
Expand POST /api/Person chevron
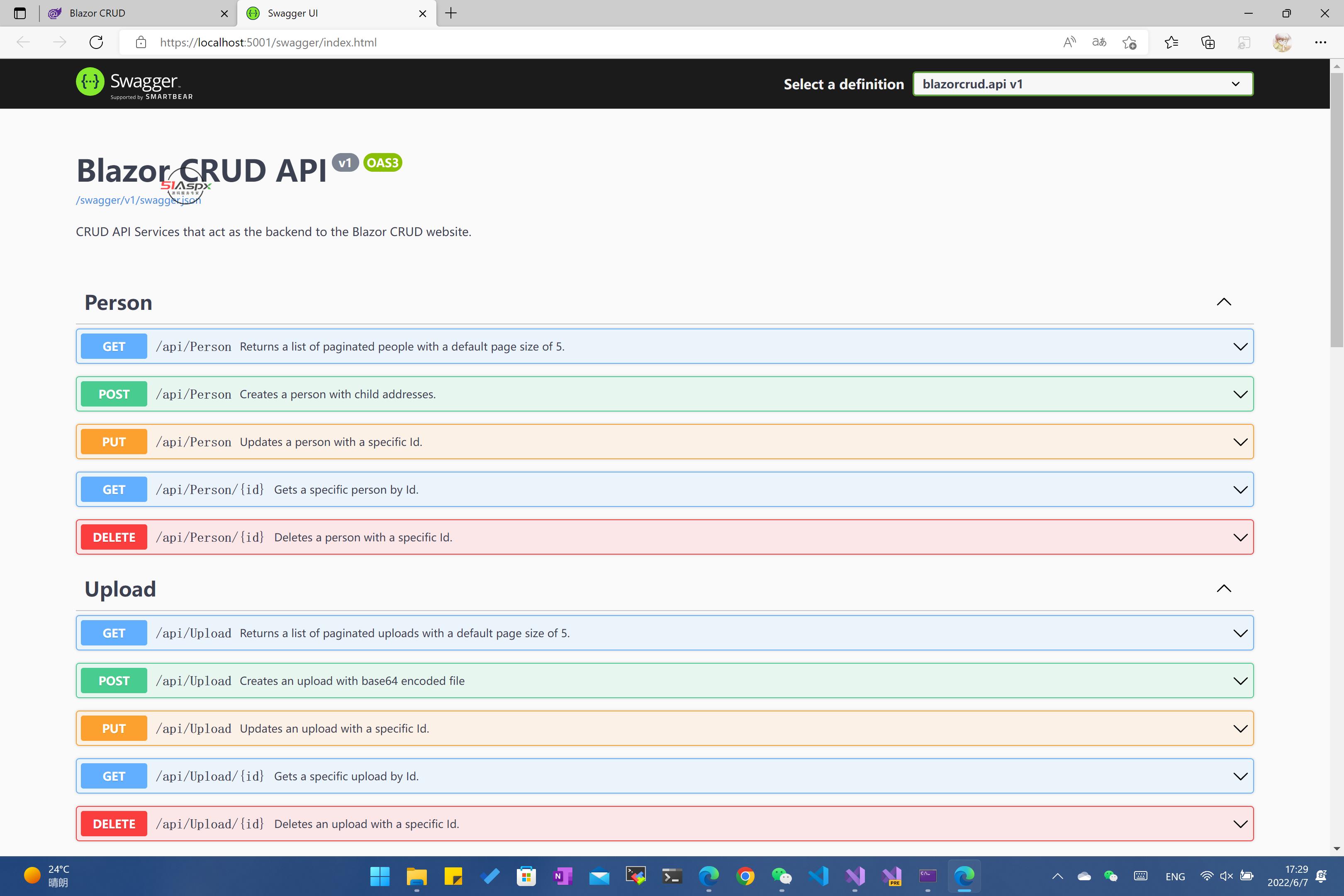pyautogui.click(x=1240, y=394)
